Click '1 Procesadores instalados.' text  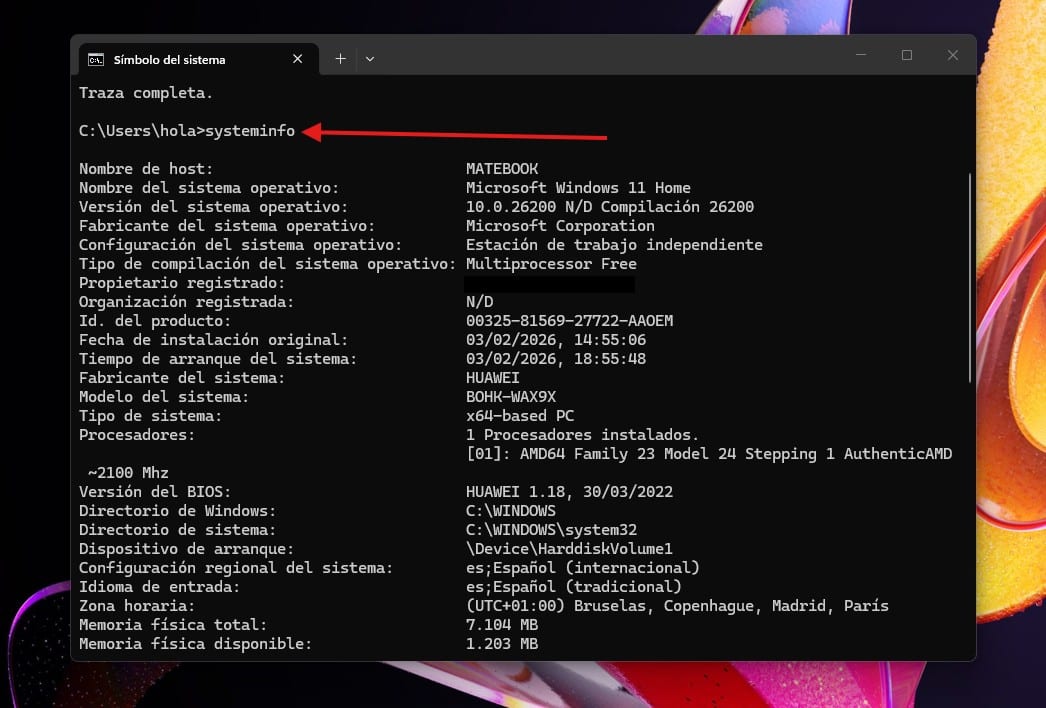(582, 435)
